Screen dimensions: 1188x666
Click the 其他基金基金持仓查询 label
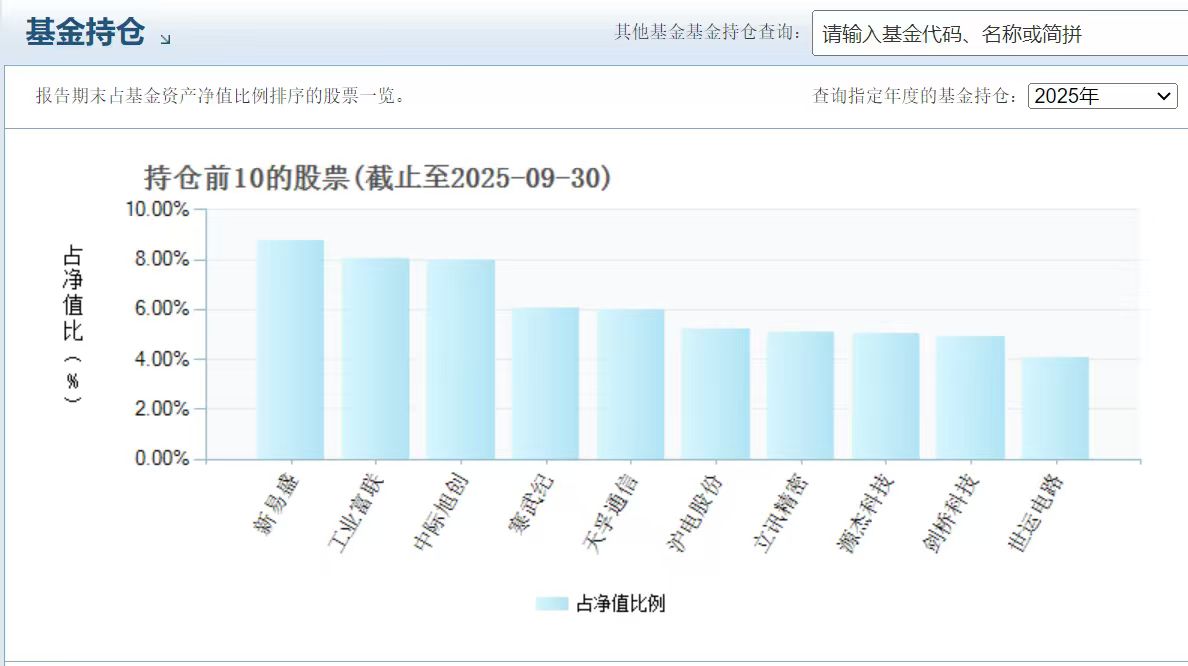[708, 32]
